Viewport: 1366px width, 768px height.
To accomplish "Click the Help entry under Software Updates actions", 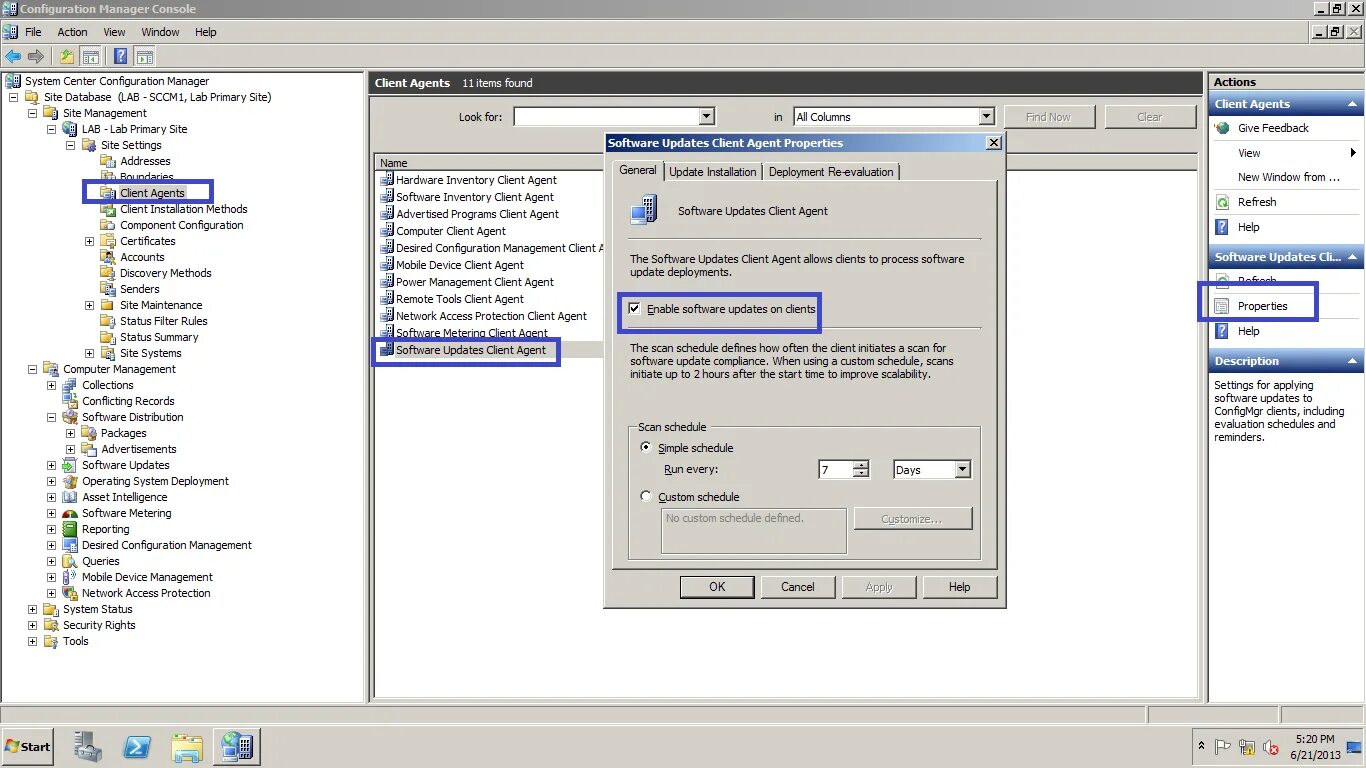I will (x=1249, y=331).
